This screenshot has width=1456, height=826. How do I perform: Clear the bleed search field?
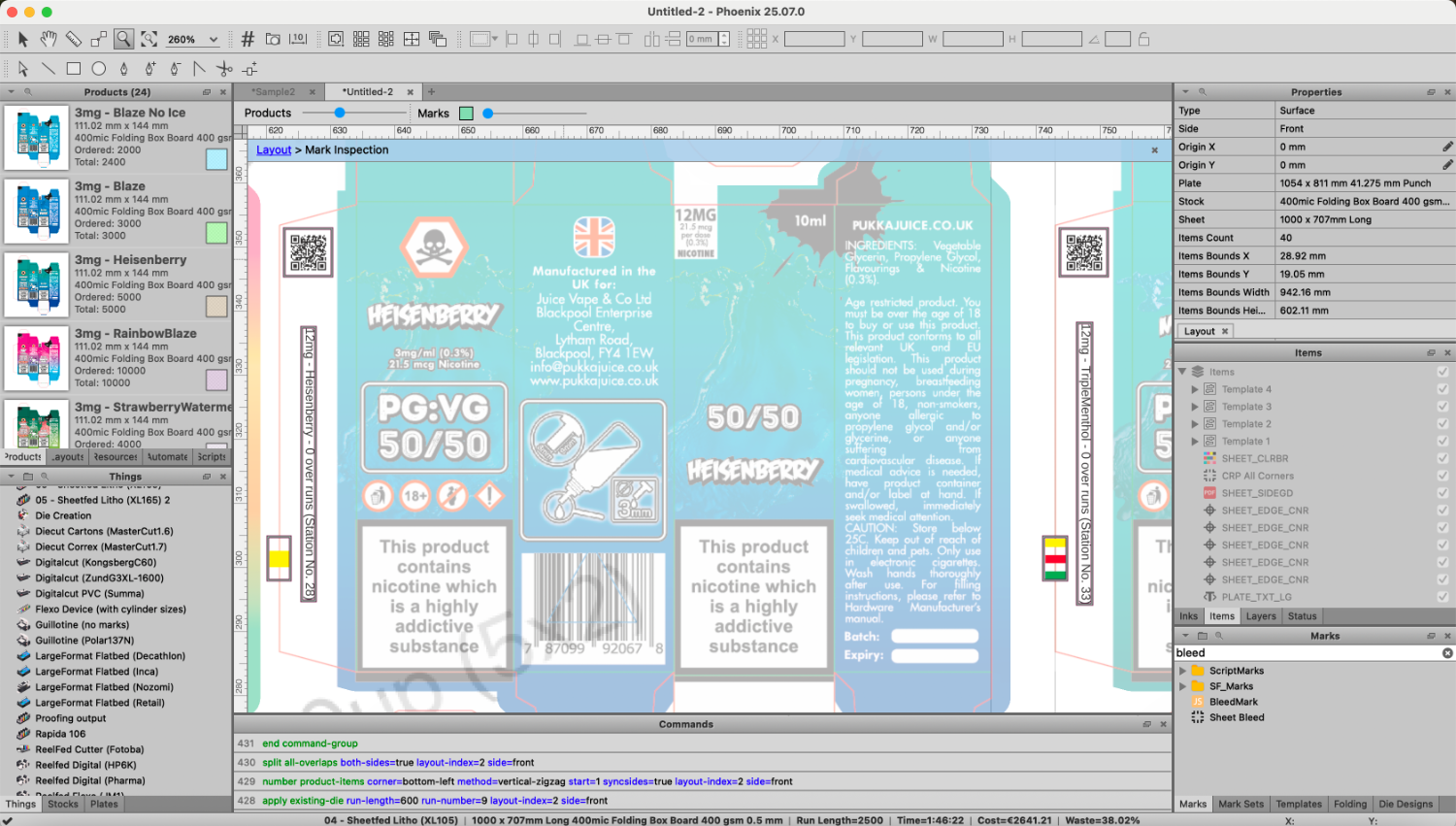[1447, 653]
